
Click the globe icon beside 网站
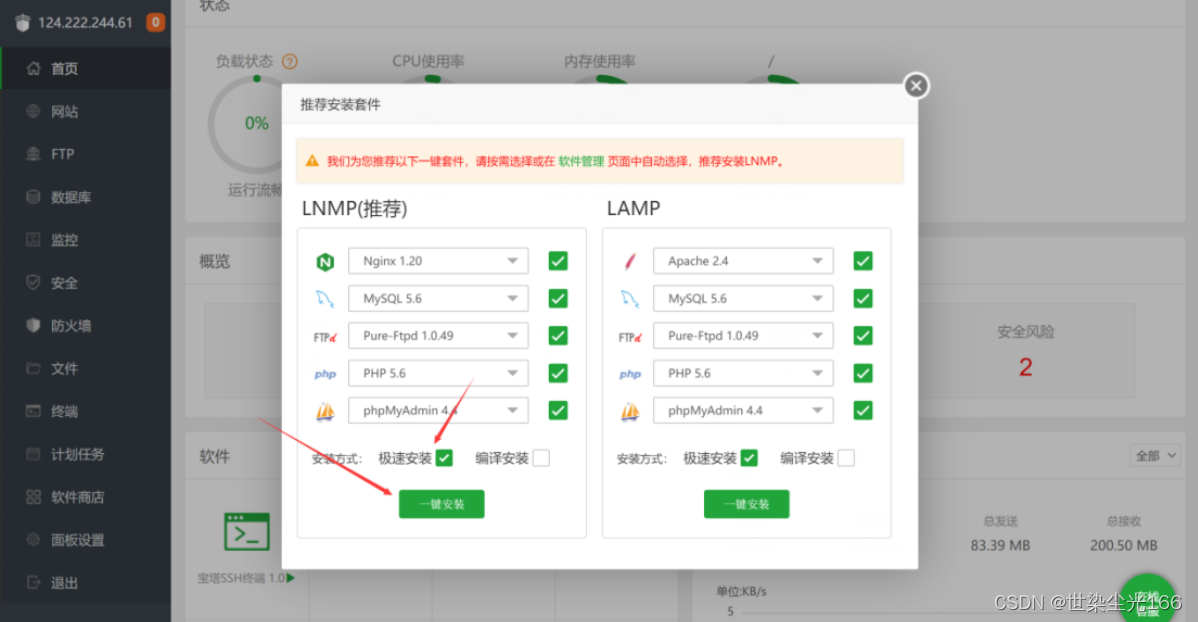[x=33, y=112]
